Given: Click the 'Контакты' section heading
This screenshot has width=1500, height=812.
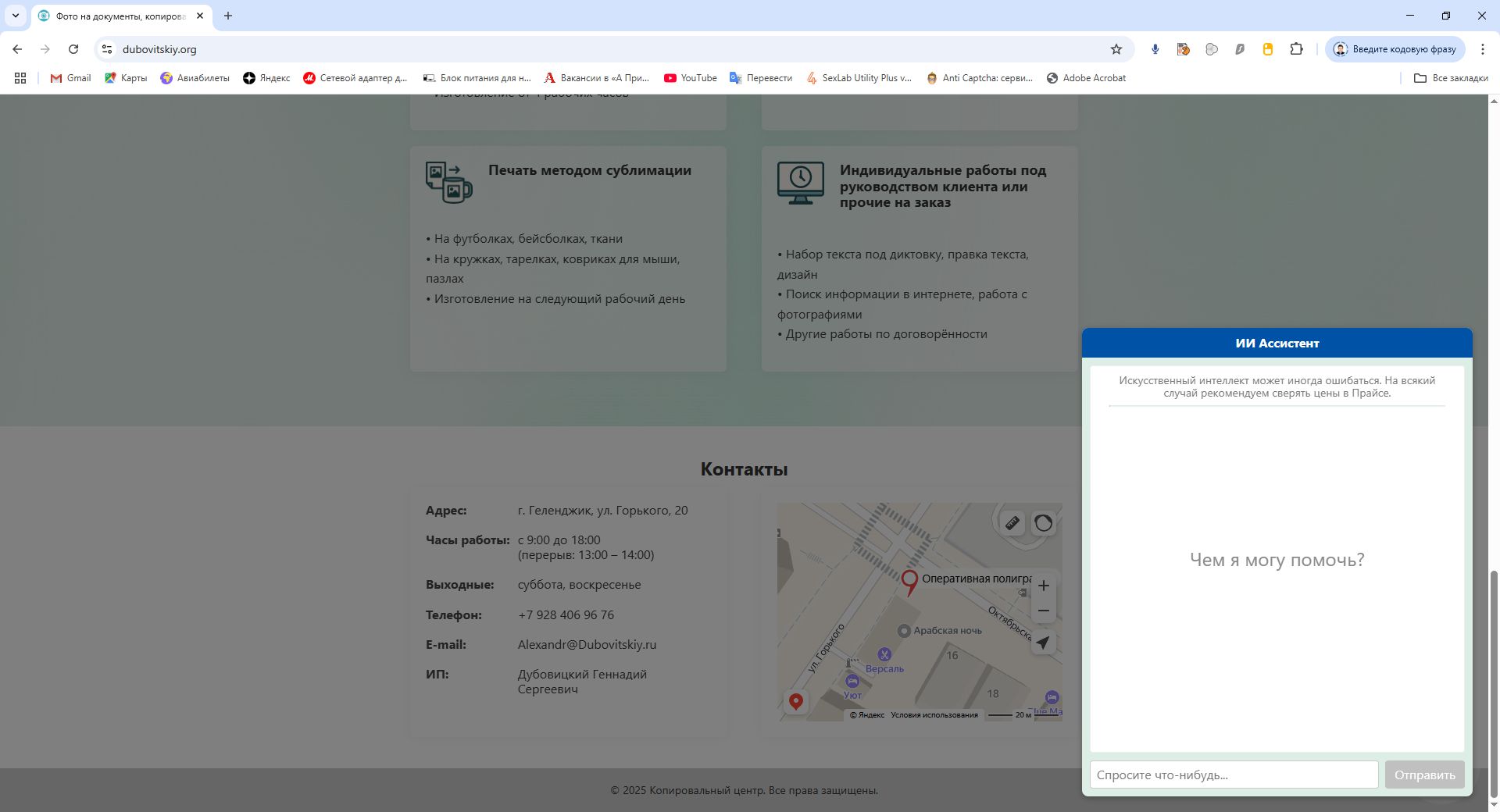Looking at the screenshot, I should point(744,469).
